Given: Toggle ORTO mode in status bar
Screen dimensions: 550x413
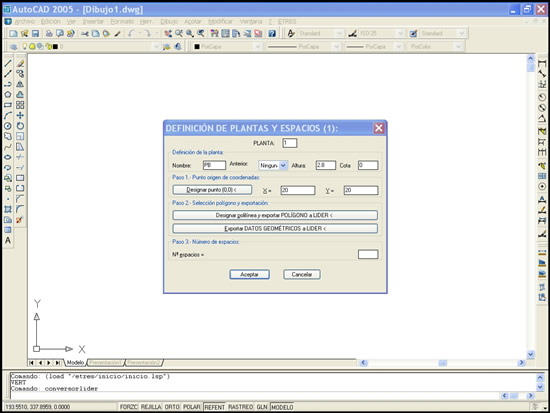Looking at the screenshot, I should point(172,407).
